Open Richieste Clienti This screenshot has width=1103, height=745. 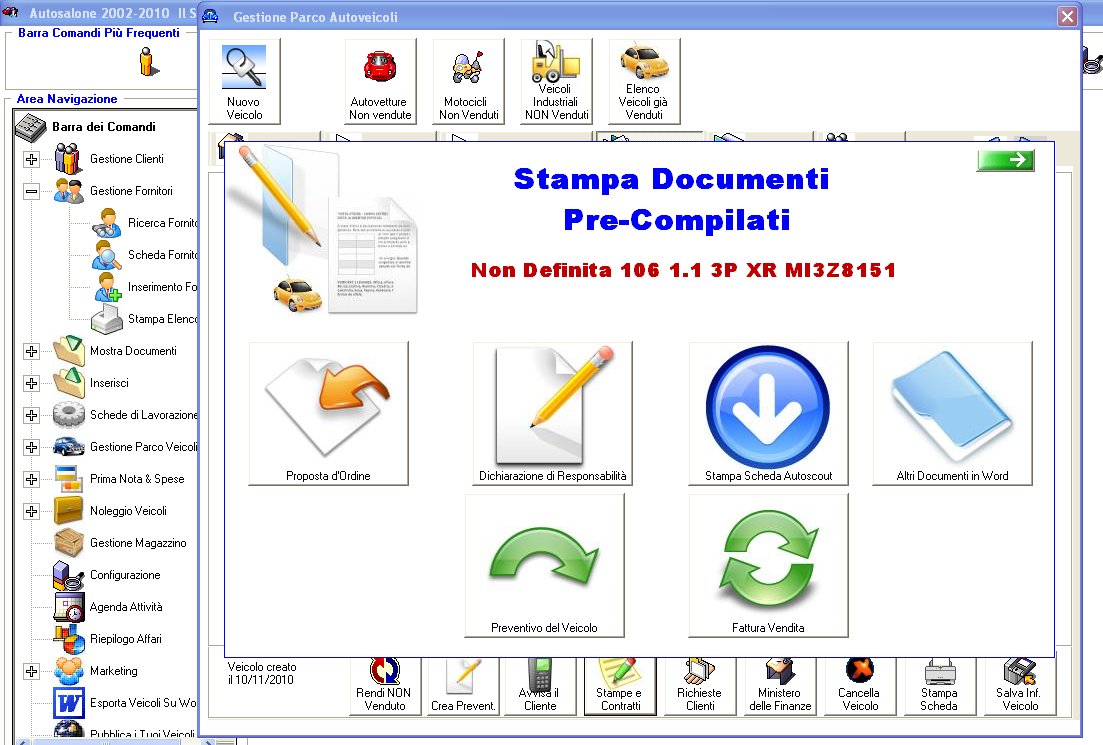pos(700,686)
